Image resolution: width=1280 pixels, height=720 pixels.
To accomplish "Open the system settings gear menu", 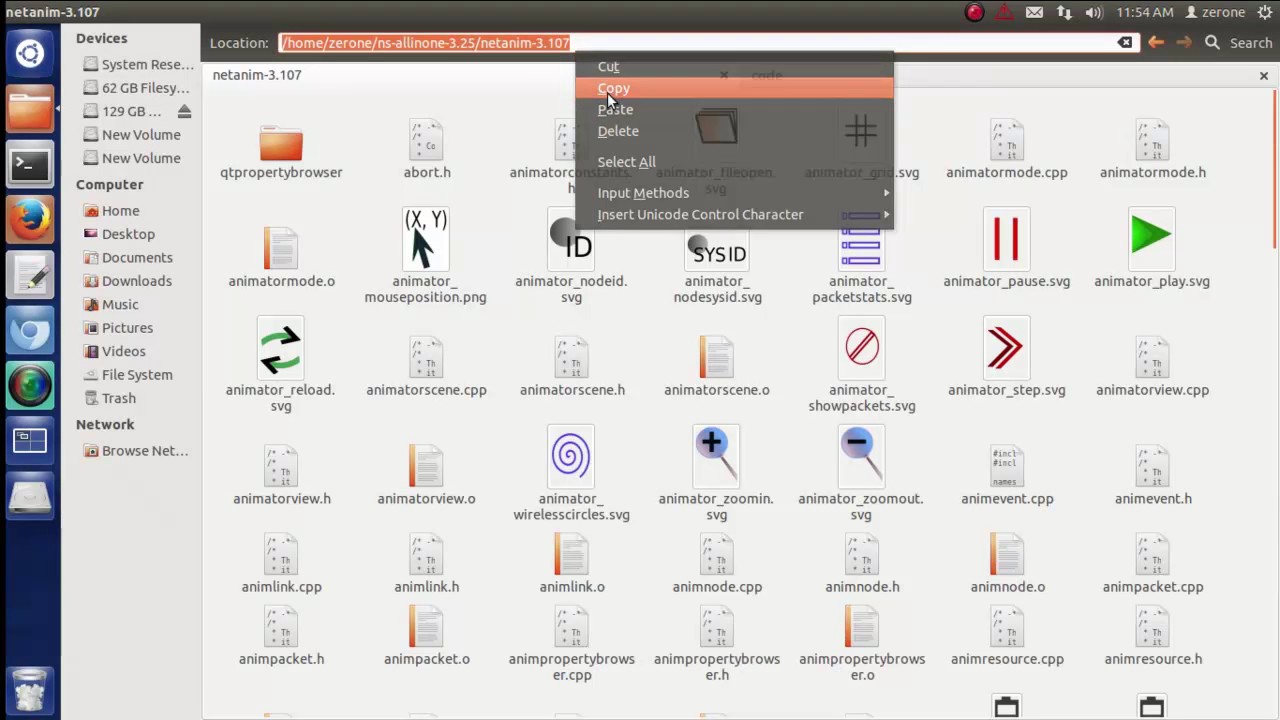I will 1265,12.
